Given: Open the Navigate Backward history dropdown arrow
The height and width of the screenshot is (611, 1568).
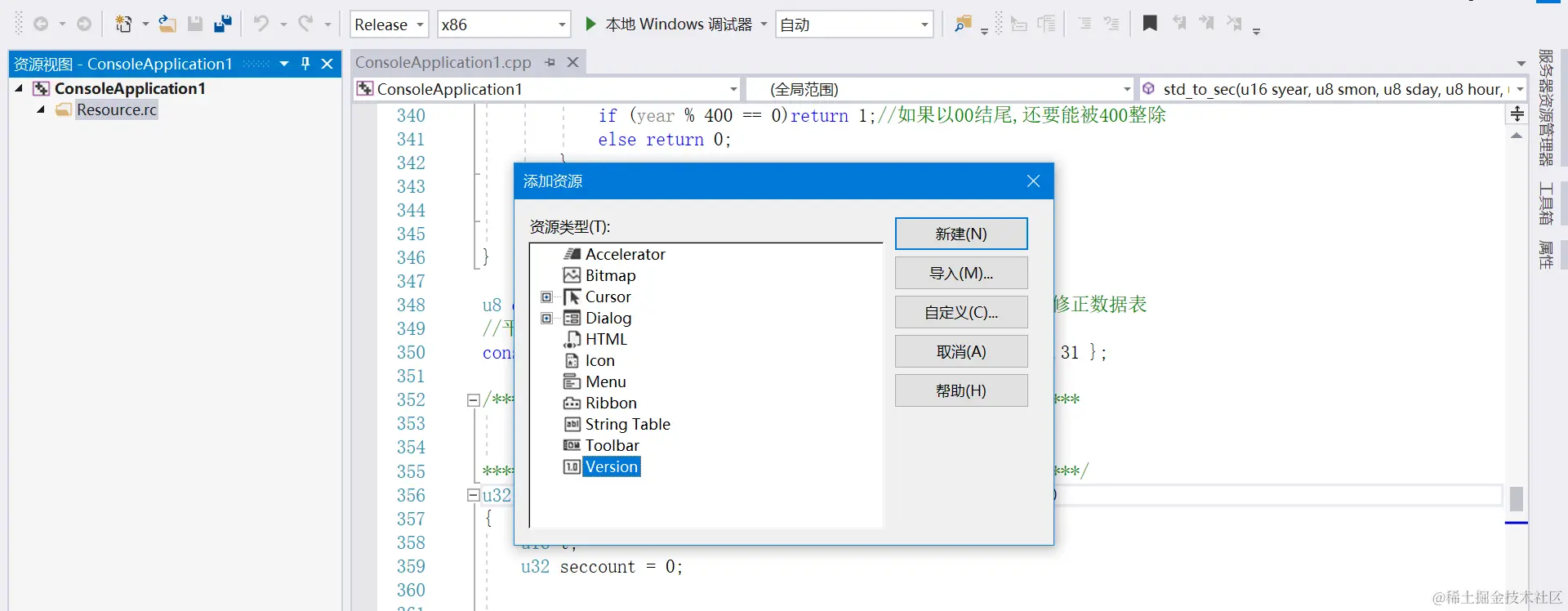Looking at the screenshot, I should point(62,25).
